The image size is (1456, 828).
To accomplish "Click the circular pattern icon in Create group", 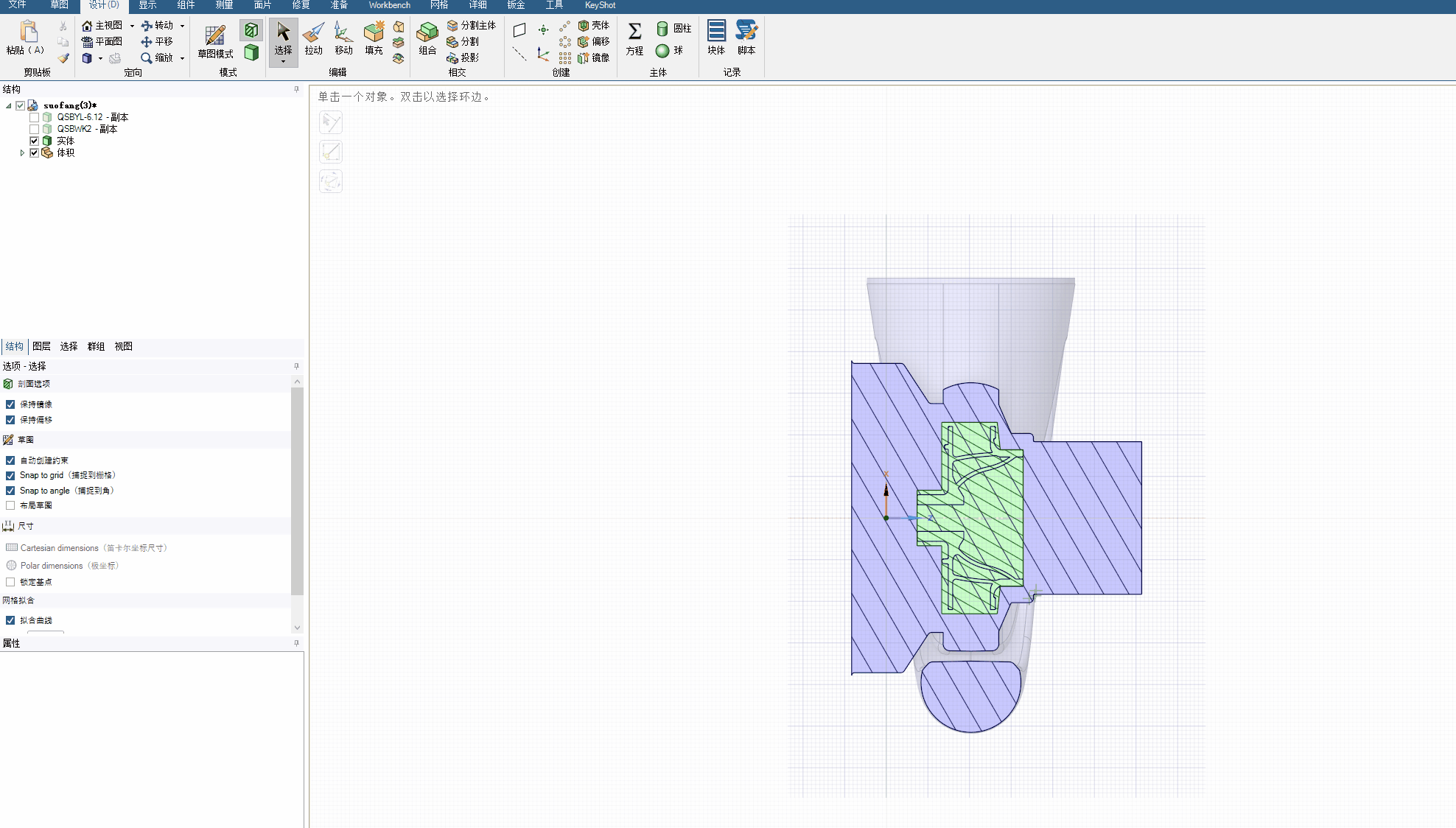I will pyautogui.click(x=565, y=42).
